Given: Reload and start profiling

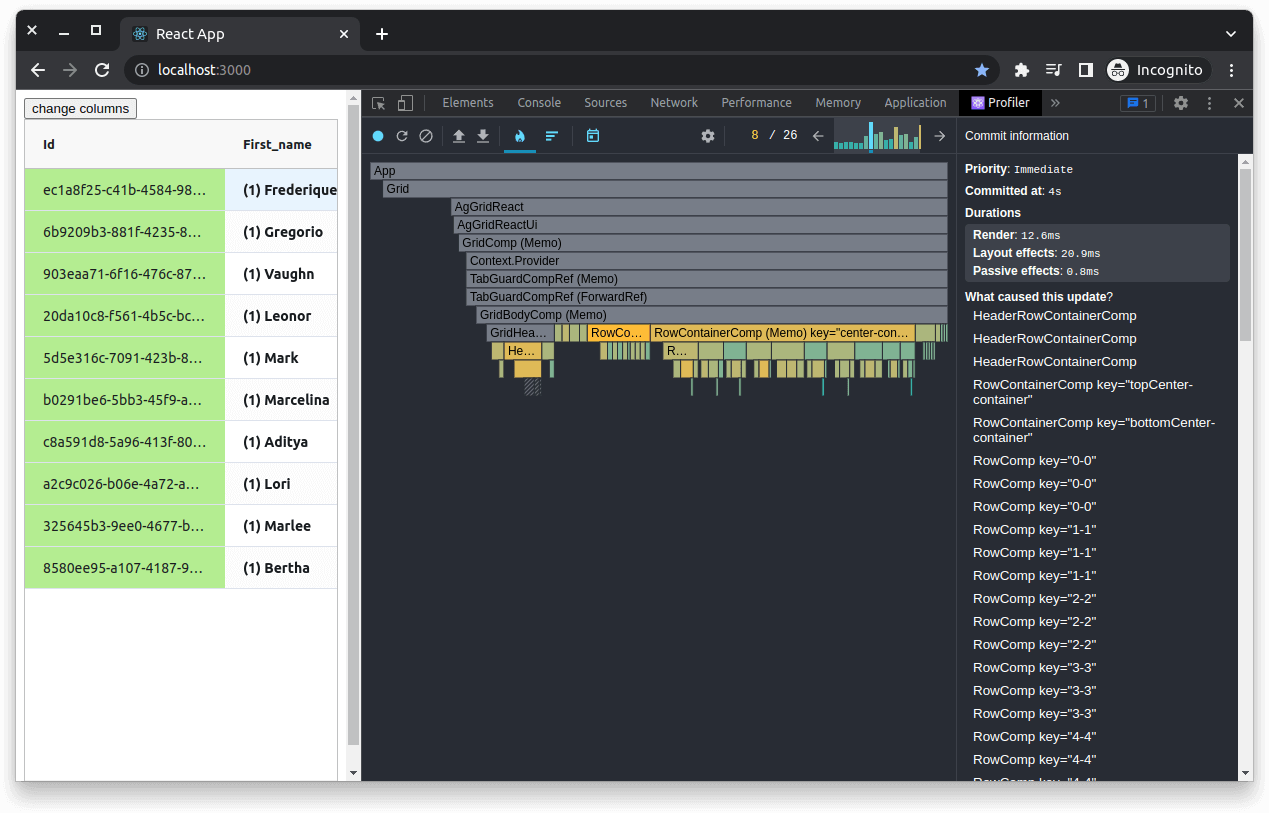Looking at the screenshot, I should point(402,136).
